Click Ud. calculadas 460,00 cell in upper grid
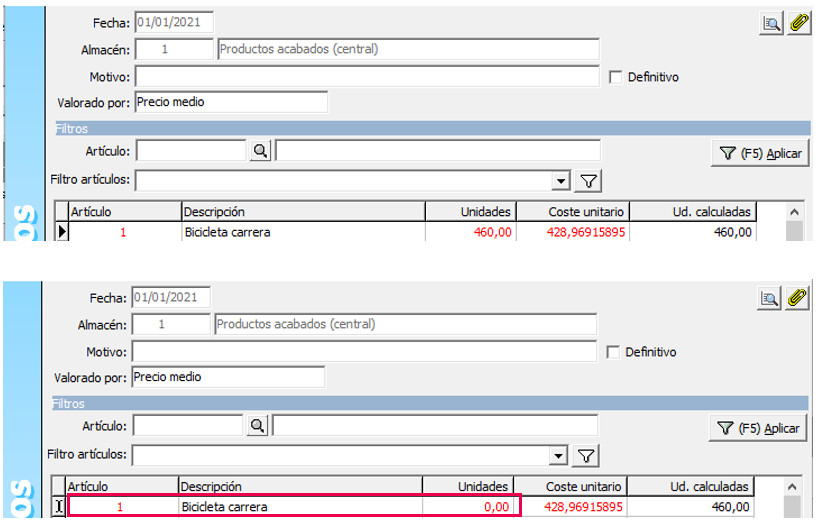 (x=693, y=232)
